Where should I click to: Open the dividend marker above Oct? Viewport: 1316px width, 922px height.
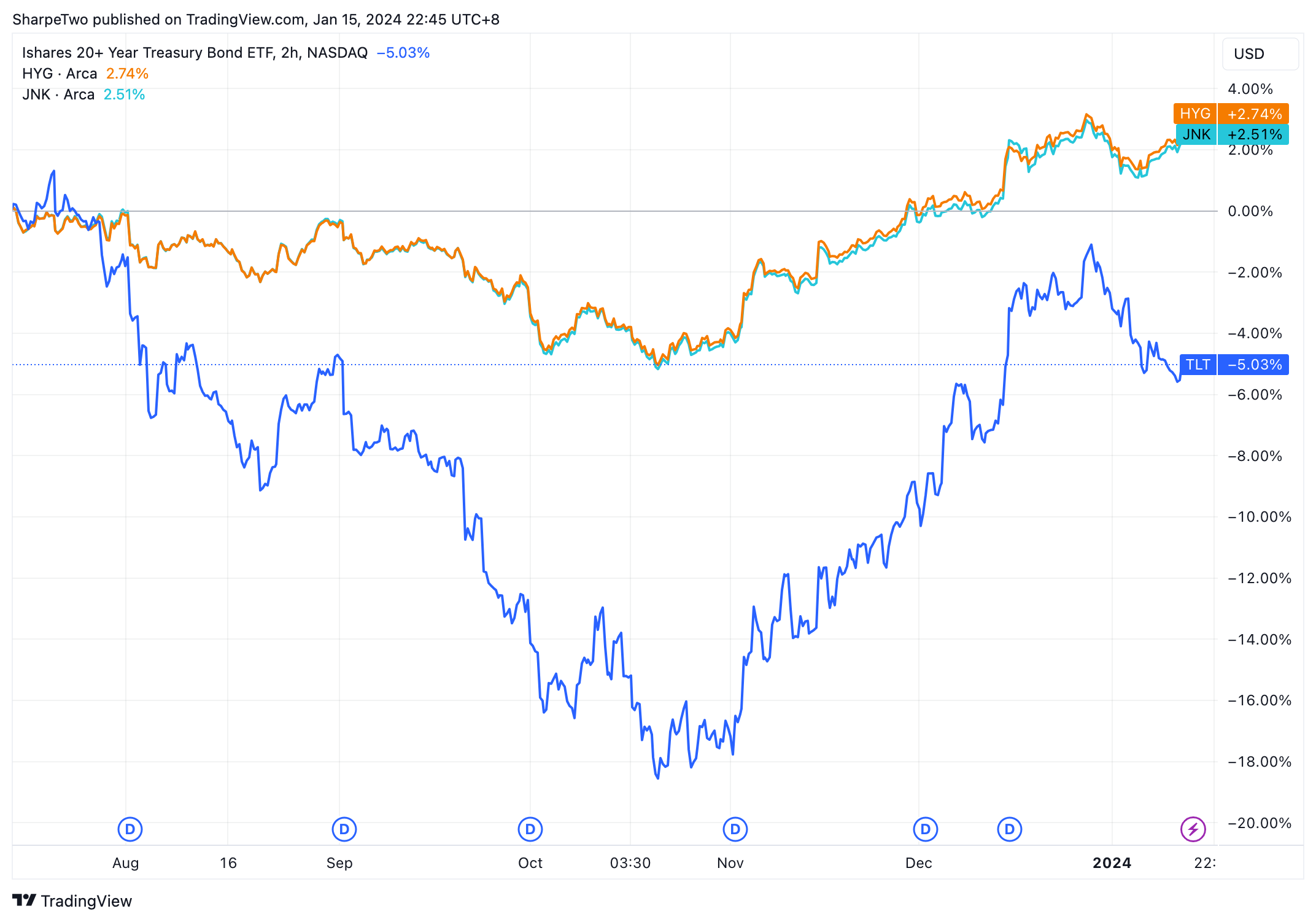(530, 829)
